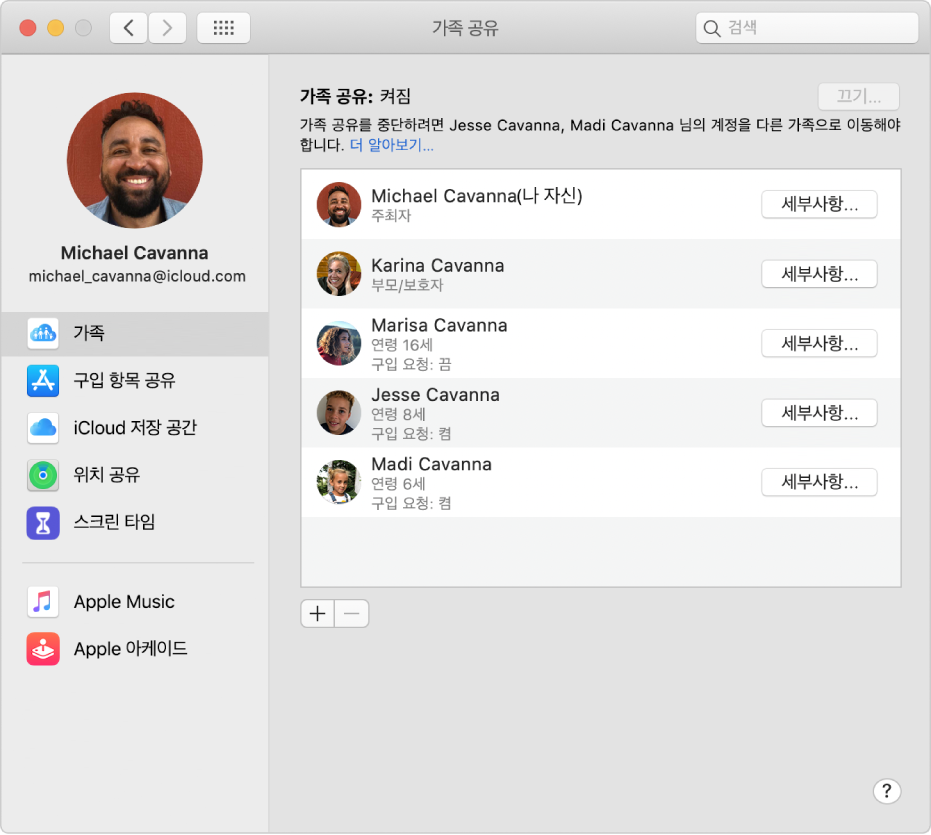Viewport: 931px width, 835px height.
Task: Open iCloud 저장 공간 cloud icon
Action: click(43, 428)
